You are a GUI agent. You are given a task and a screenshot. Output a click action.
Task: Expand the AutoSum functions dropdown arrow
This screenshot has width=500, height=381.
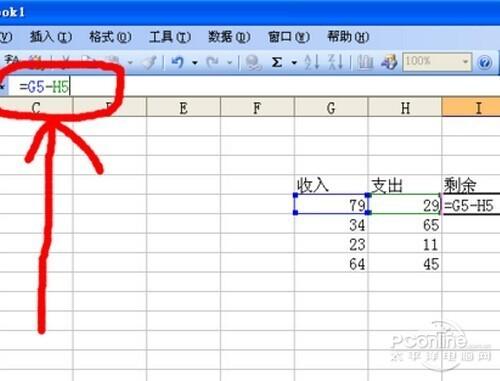click(x=294, y=63)
